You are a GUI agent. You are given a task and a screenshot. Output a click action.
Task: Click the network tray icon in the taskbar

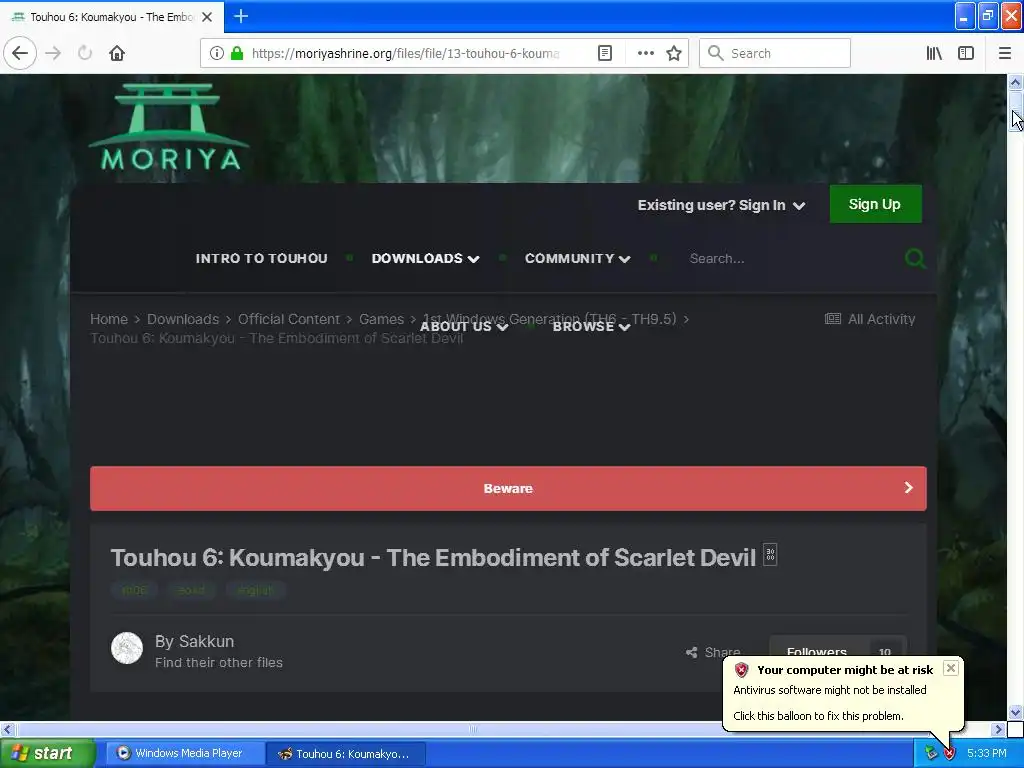(931, 754)
